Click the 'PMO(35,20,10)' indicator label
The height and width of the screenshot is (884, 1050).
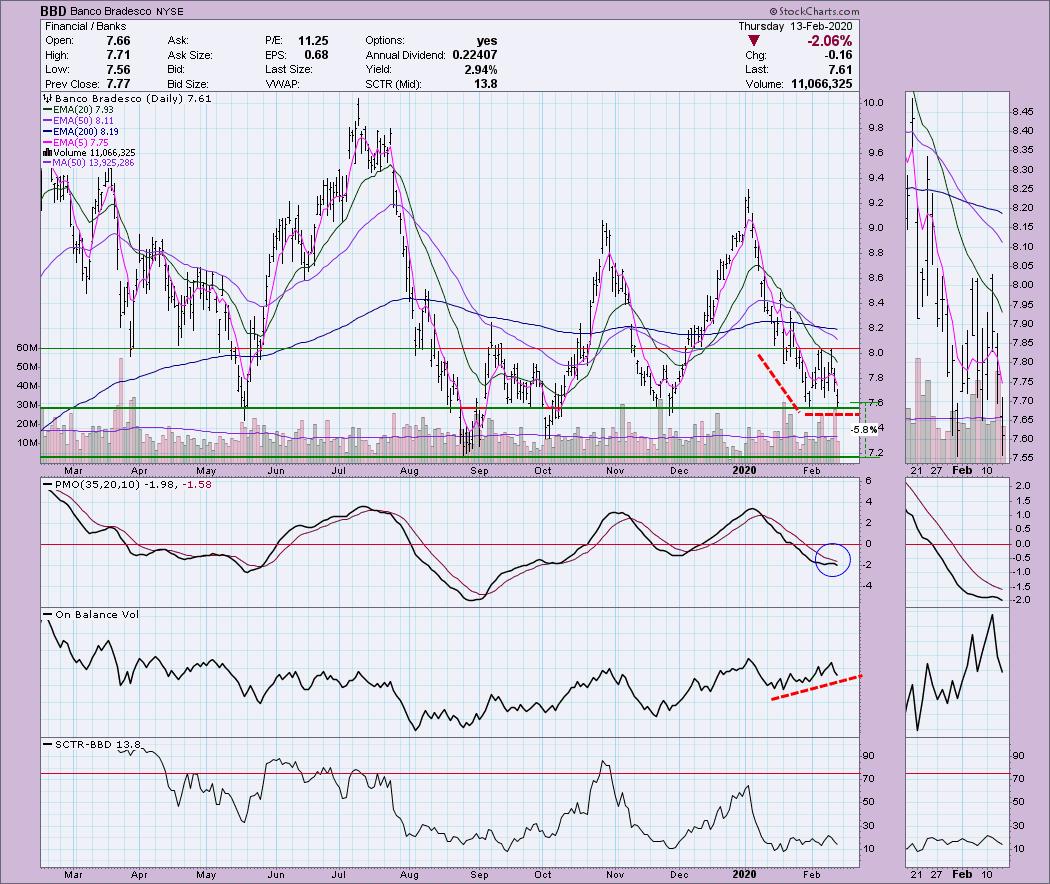click(98, 484)
